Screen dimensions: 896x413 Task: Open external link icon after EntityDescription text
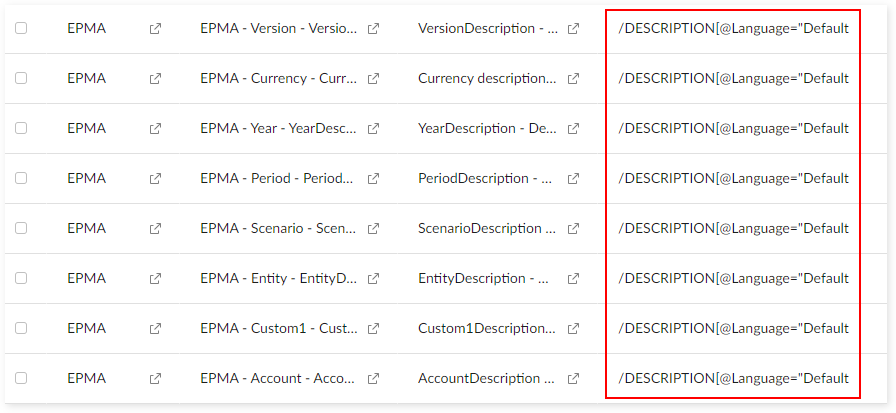tap(573, 279)
